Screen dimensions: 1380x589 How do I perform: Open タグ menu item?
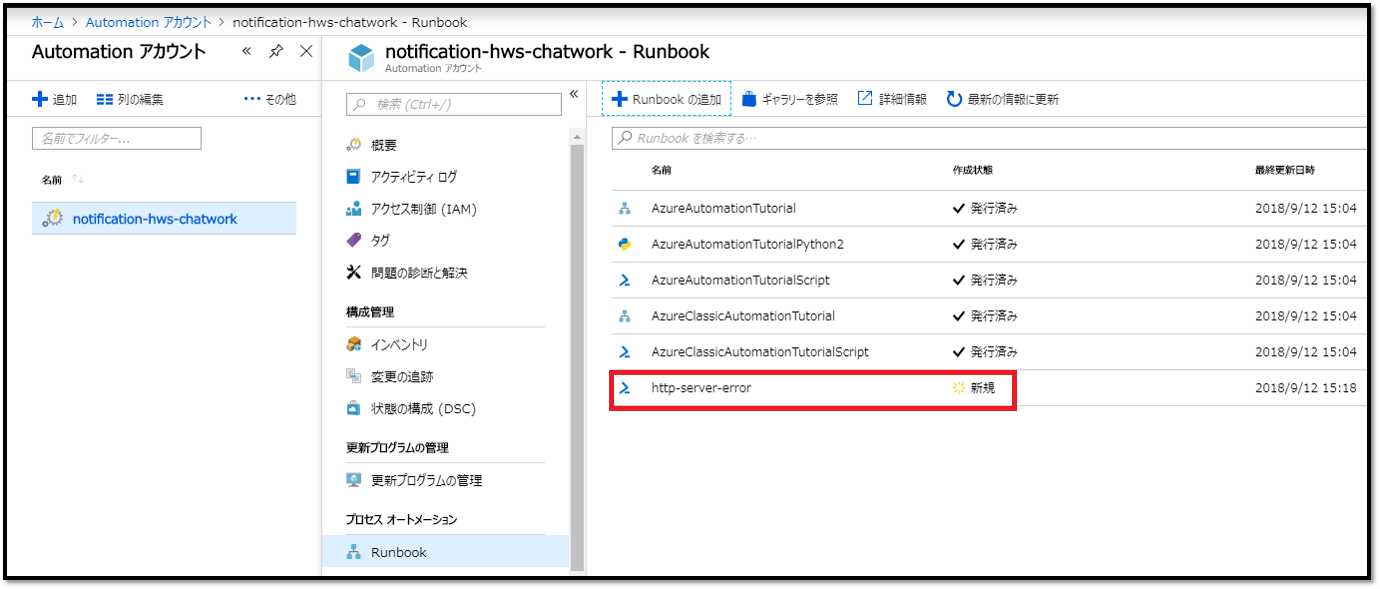tap(381, 241)
